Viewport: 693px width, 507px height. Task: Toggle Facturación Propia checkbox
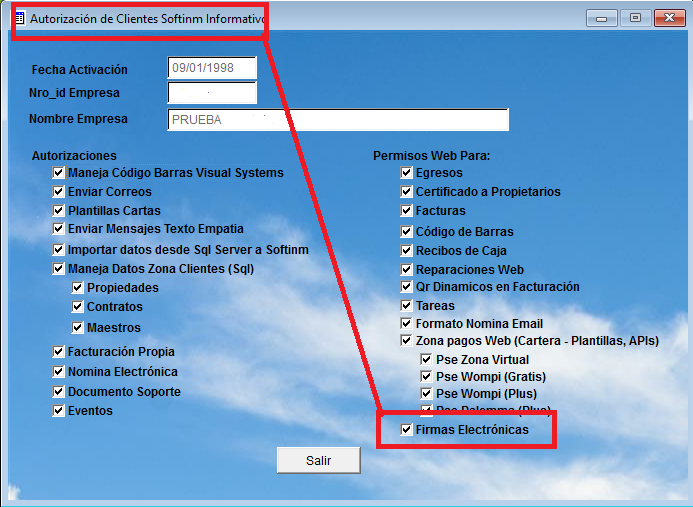pyautogui.click(x=58, y=351)
